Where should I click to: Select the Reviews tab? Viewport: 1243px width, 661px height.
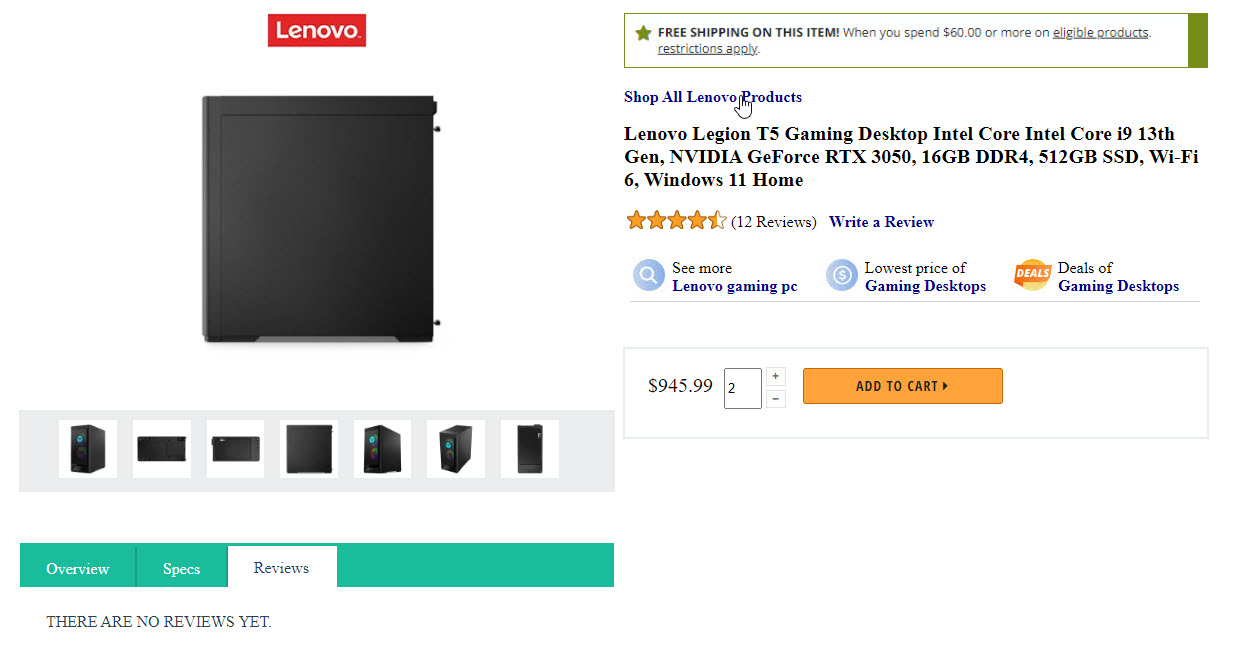click(x=281, y=567)
